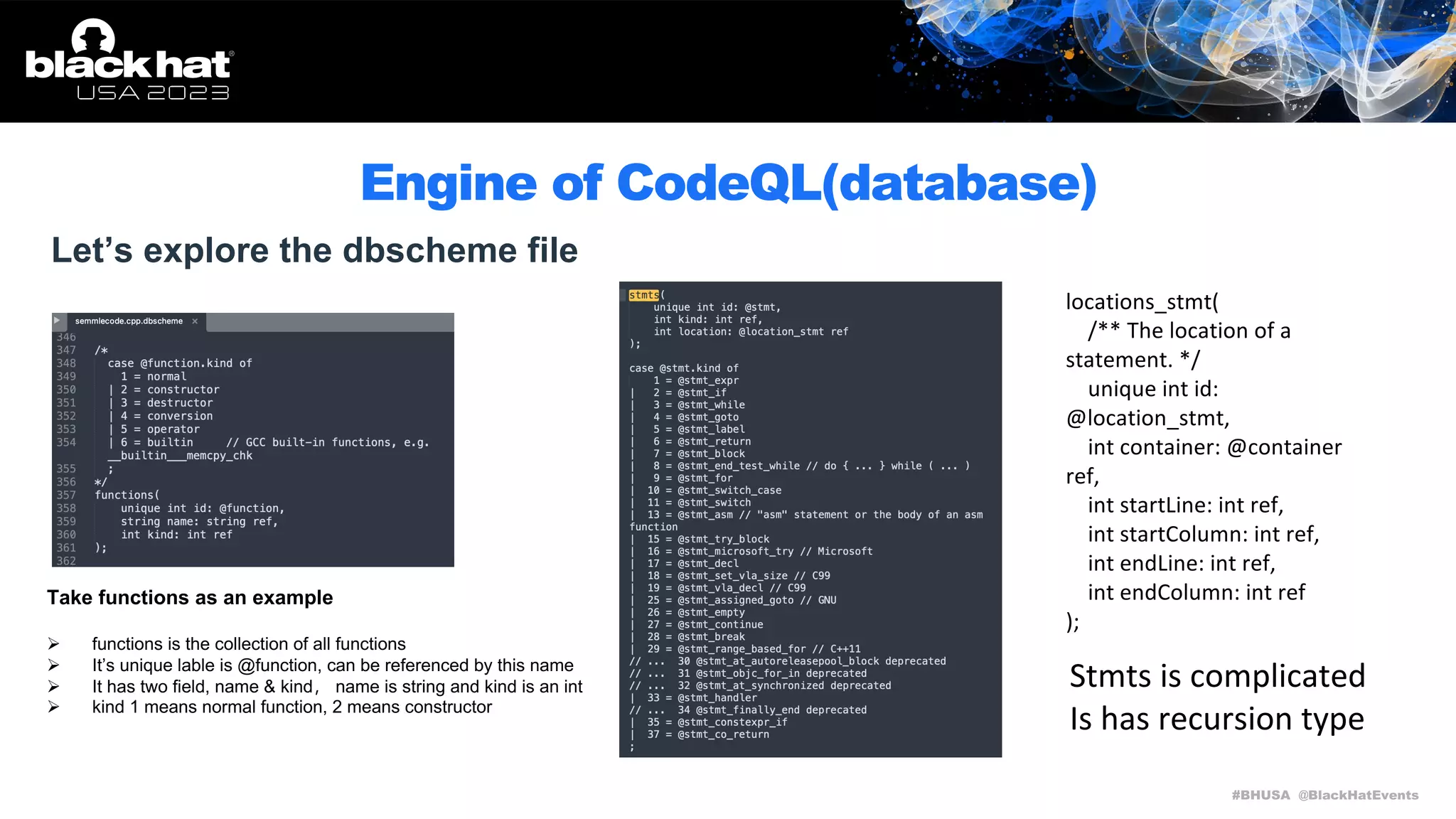Viewport: 1456px width, 819px height.
Task: Click 'int location: @location_stmt ref' line
Action: (x=751, y=332)
